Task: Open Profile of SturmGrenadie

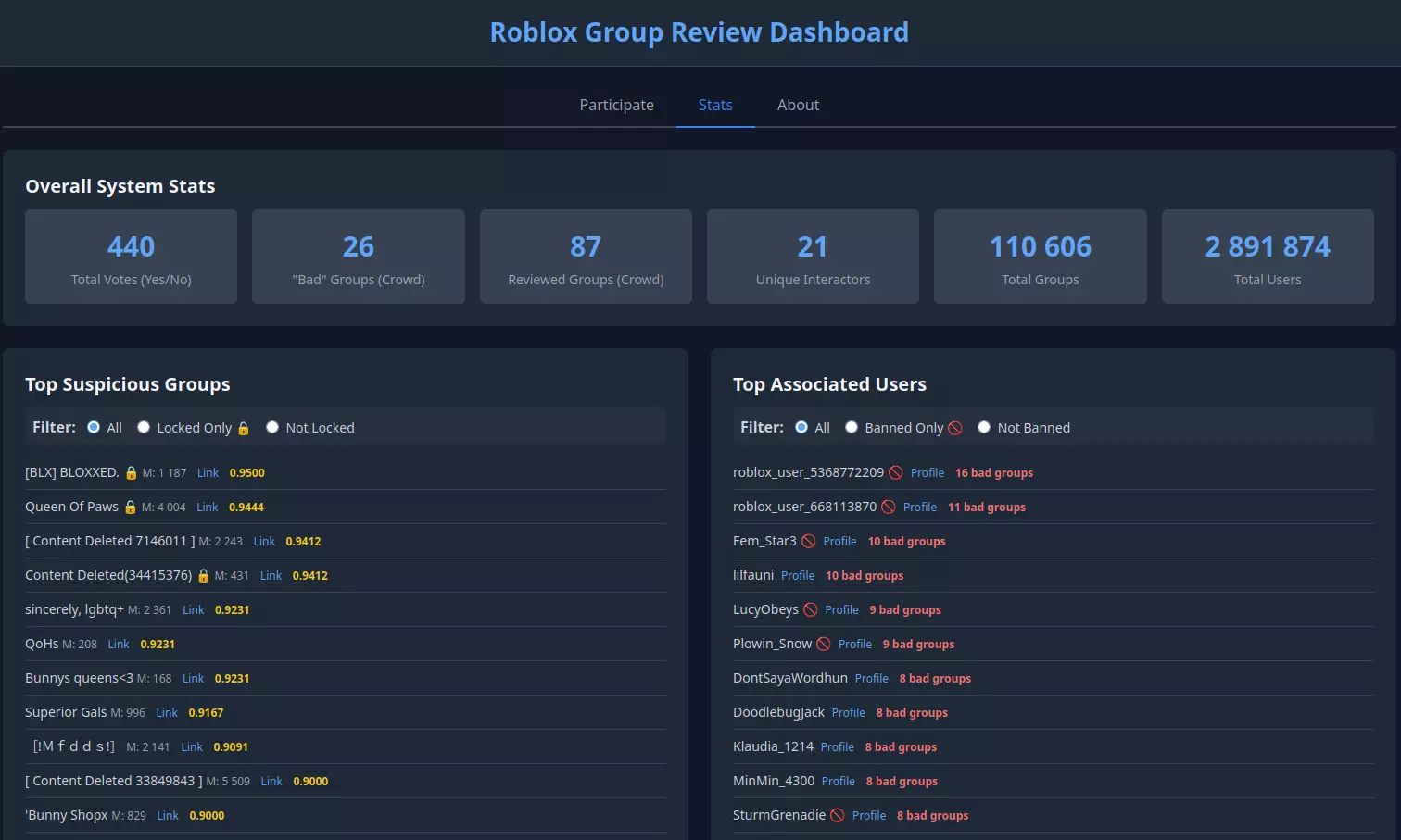Action: click(x=869, y=816)
